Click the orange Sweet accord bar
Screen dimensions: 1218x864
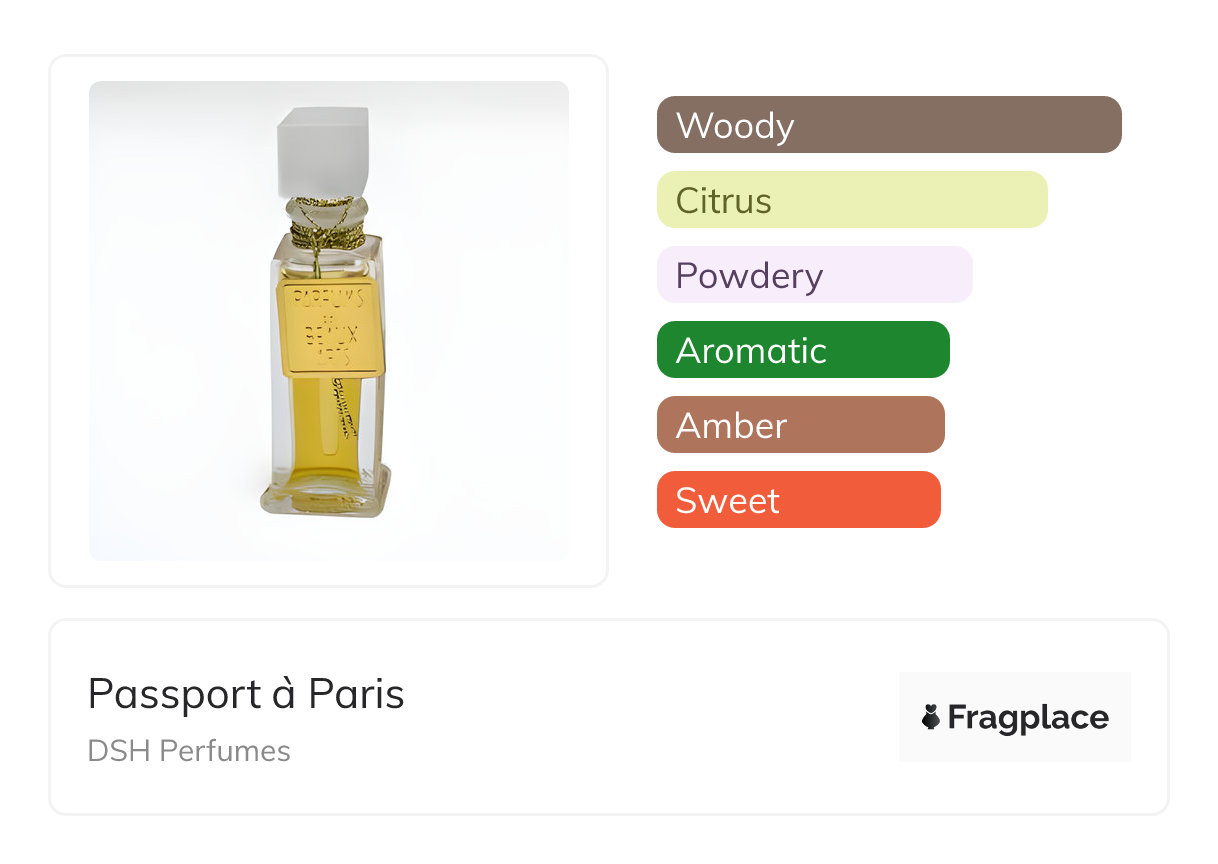(798, 500)
